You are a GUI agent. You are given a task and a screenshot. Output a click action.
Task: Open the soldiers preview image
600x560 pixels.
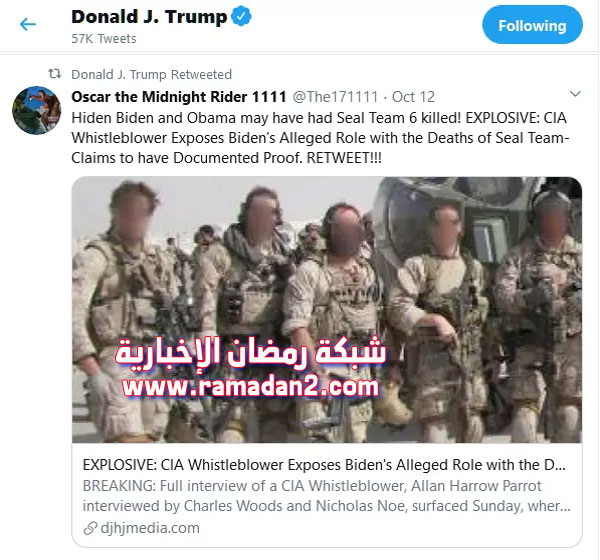(x=327, y=310)
